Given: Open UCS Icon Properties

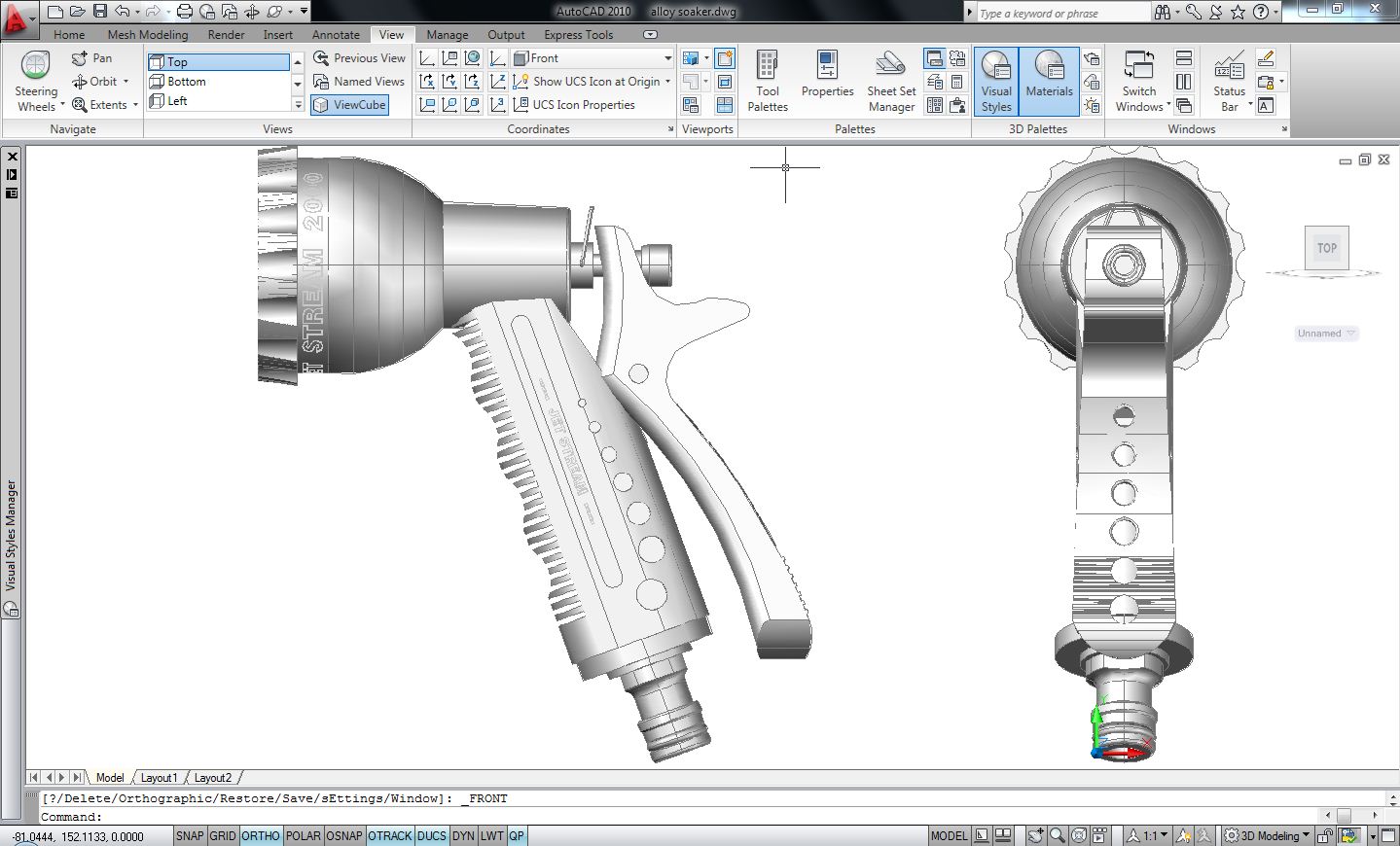Looking at the screenshot, I should click(574, 105).
